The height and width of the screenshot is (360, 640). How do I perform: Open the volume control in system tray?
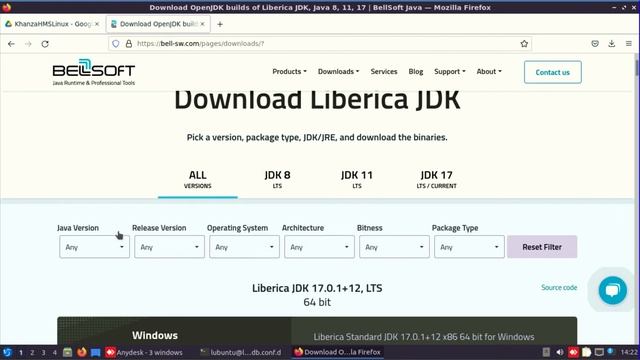pos(560,352)
